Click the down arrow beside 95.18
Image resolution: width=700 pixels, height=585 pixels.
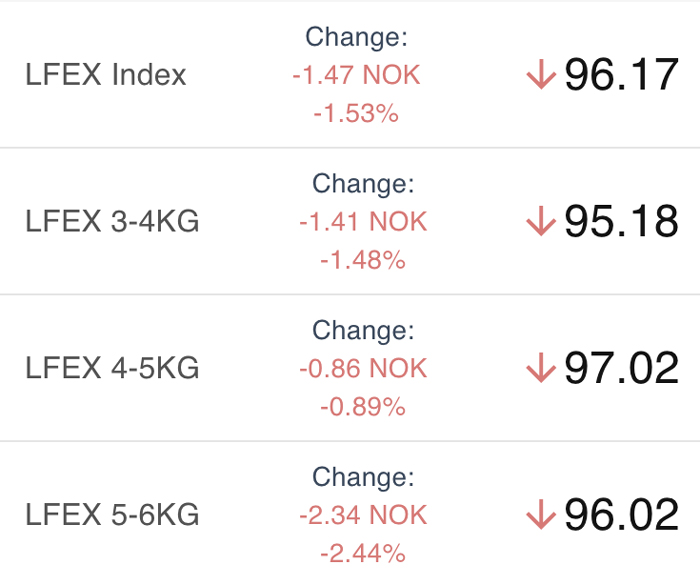coord(541,221)
